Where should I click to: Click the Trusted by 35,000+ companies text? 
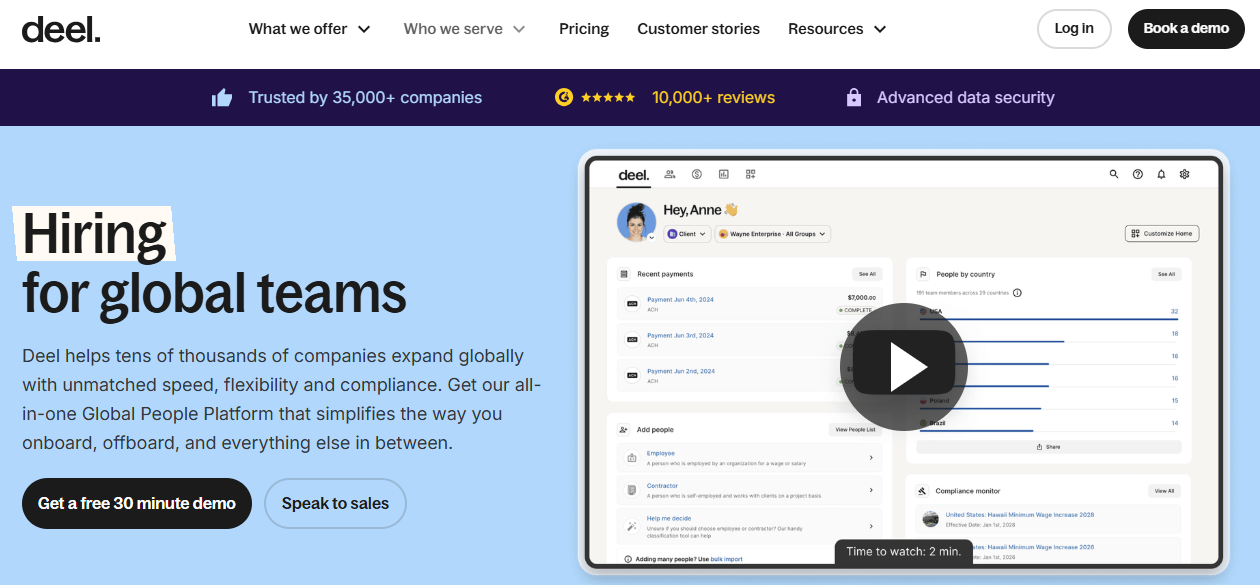coord(365,97)
